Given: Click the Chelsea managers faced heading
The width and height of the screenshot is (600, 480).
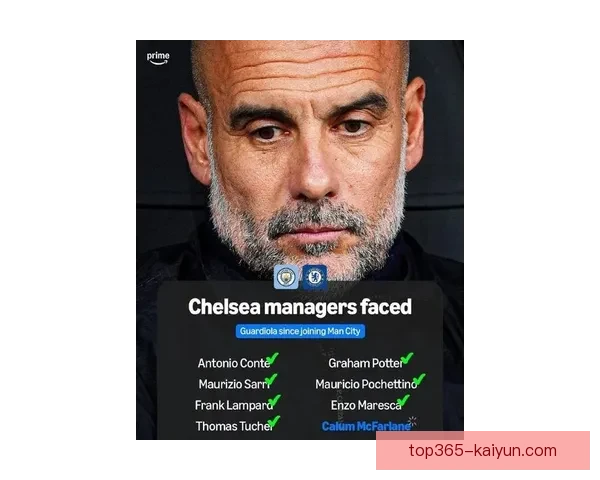Looking at the screenshot, I should point(300,307).
